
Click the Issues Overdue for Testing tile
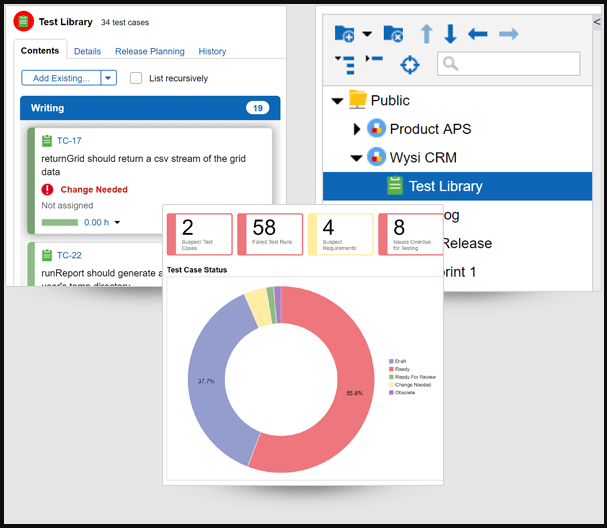[x=411, y=234]
